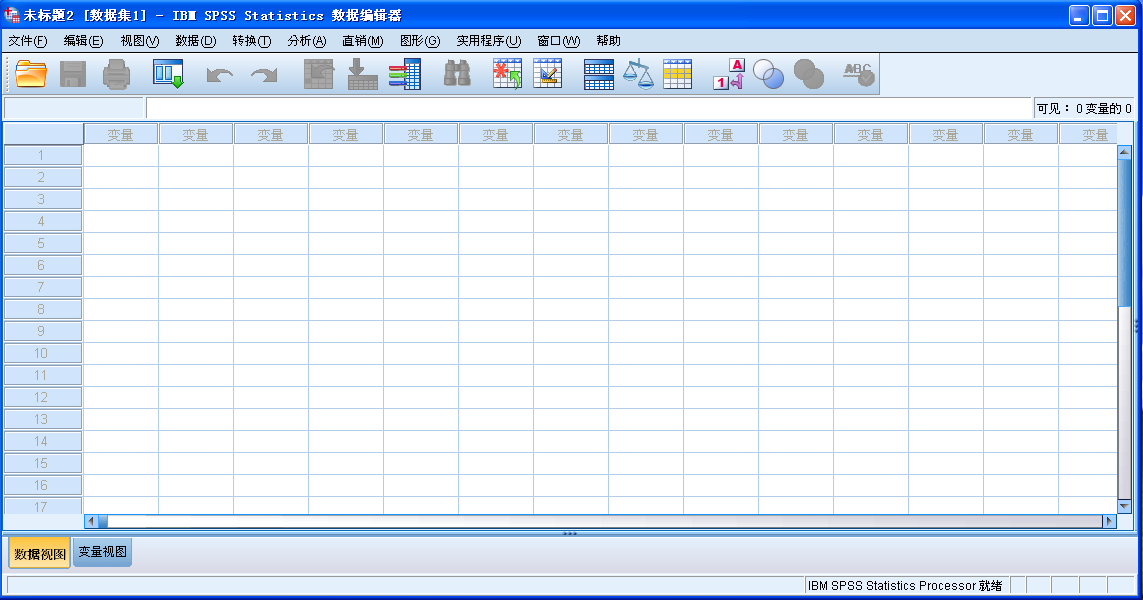Print using the printer icon
The height and width of the screenshot is (600, 1143).
tap(116, 74)
